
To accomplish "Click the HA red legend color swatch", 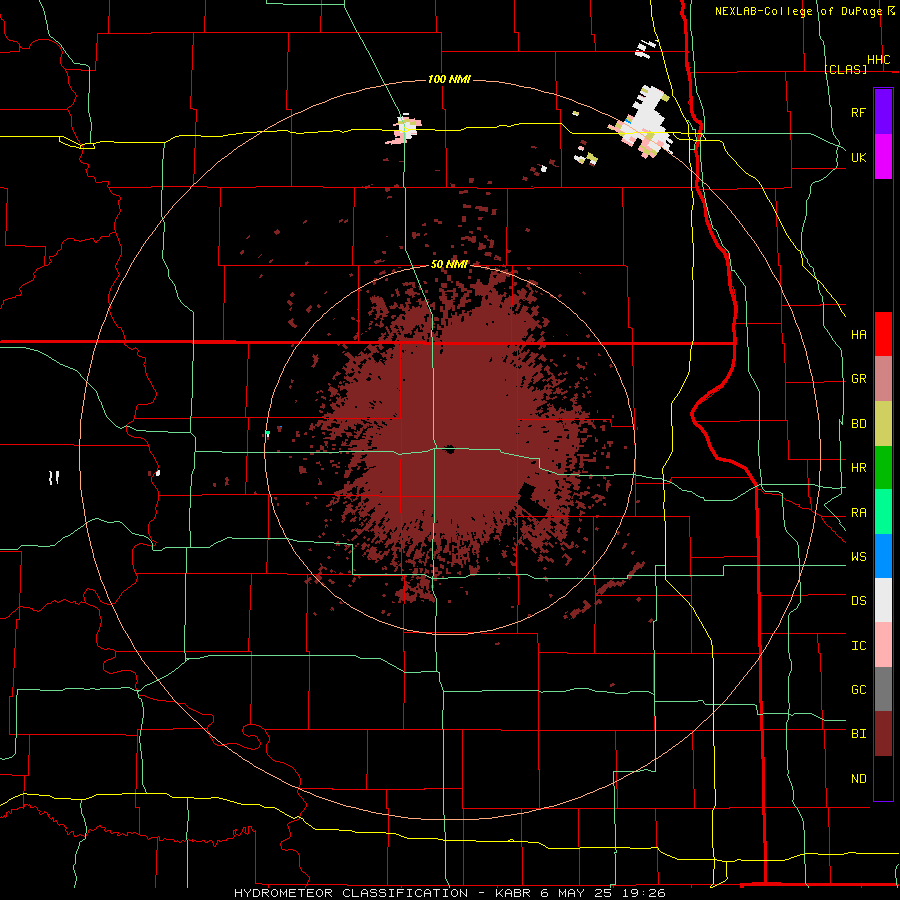I will [x=883, y=334].
